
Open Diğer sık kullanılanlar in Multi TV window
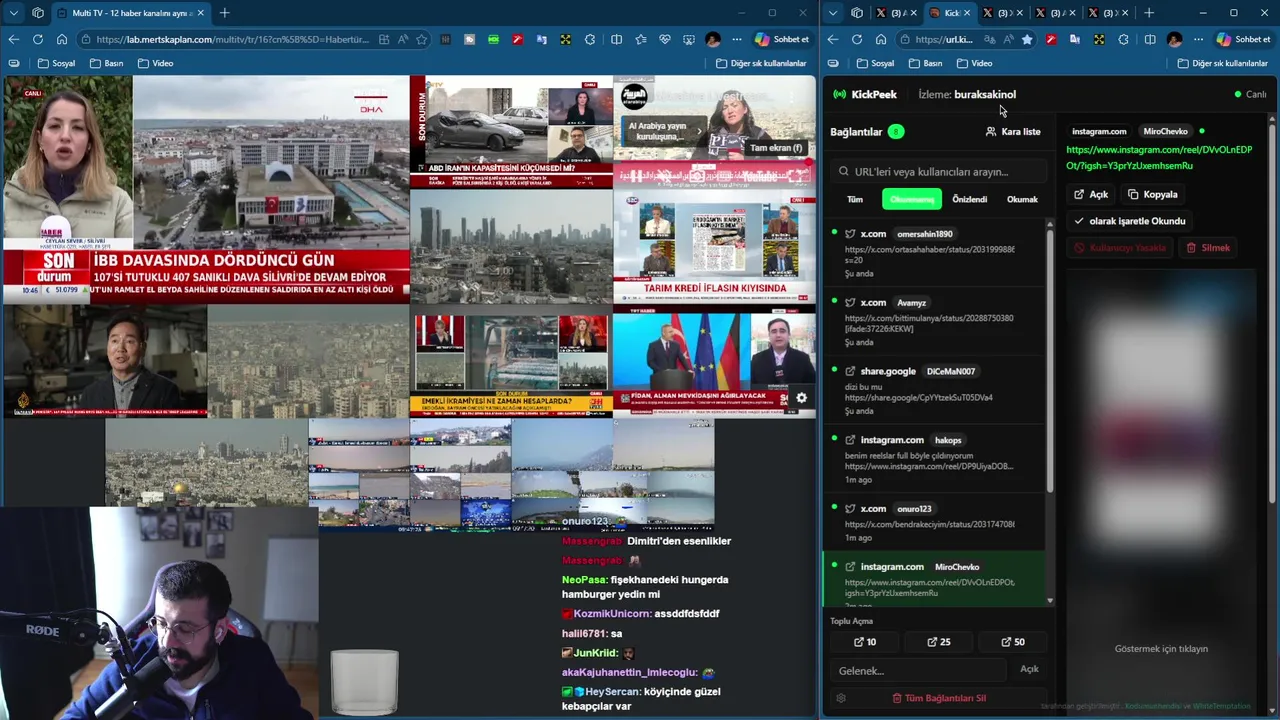tap(761, 63)
